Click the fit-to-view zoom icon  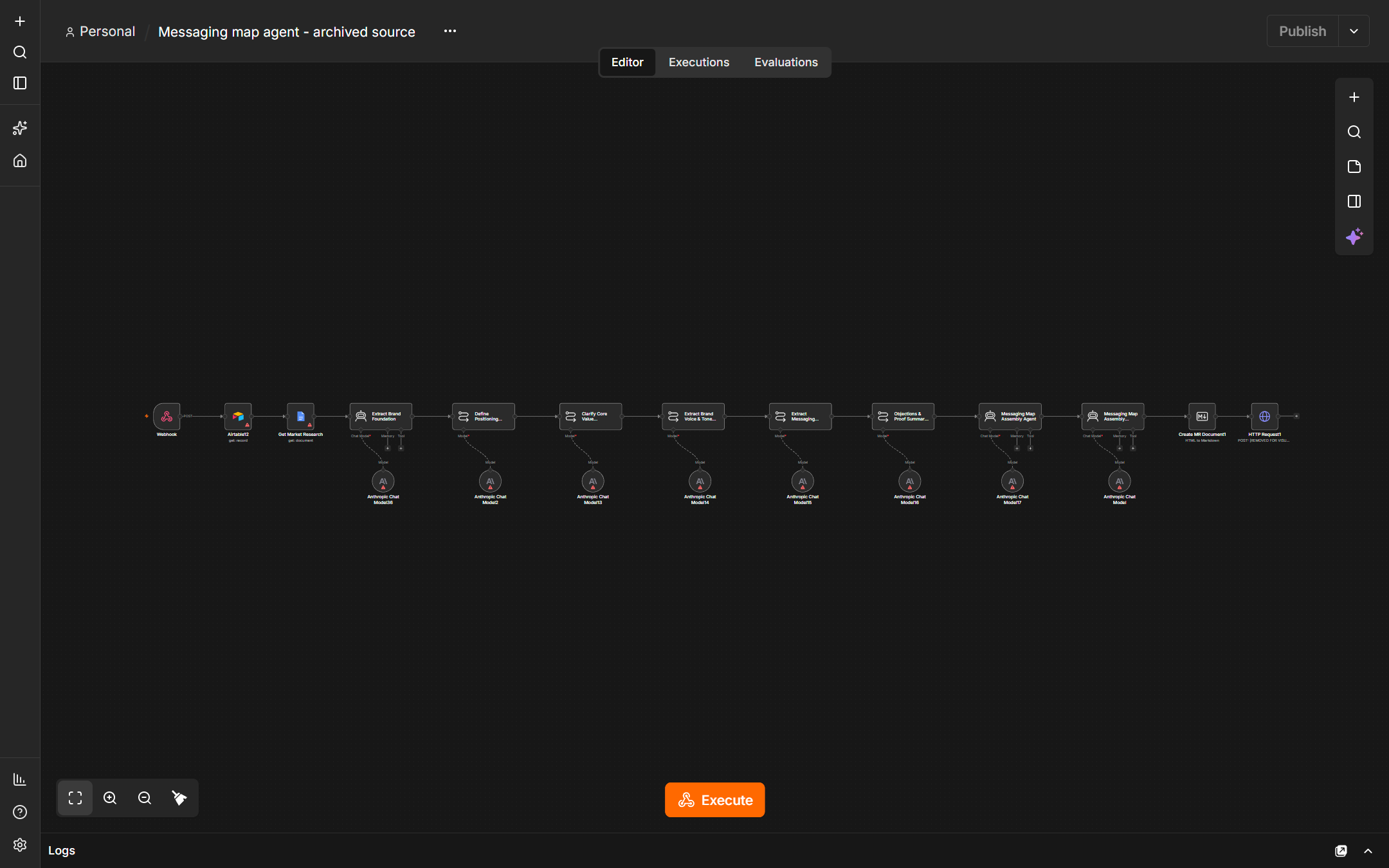click(75, 798)
